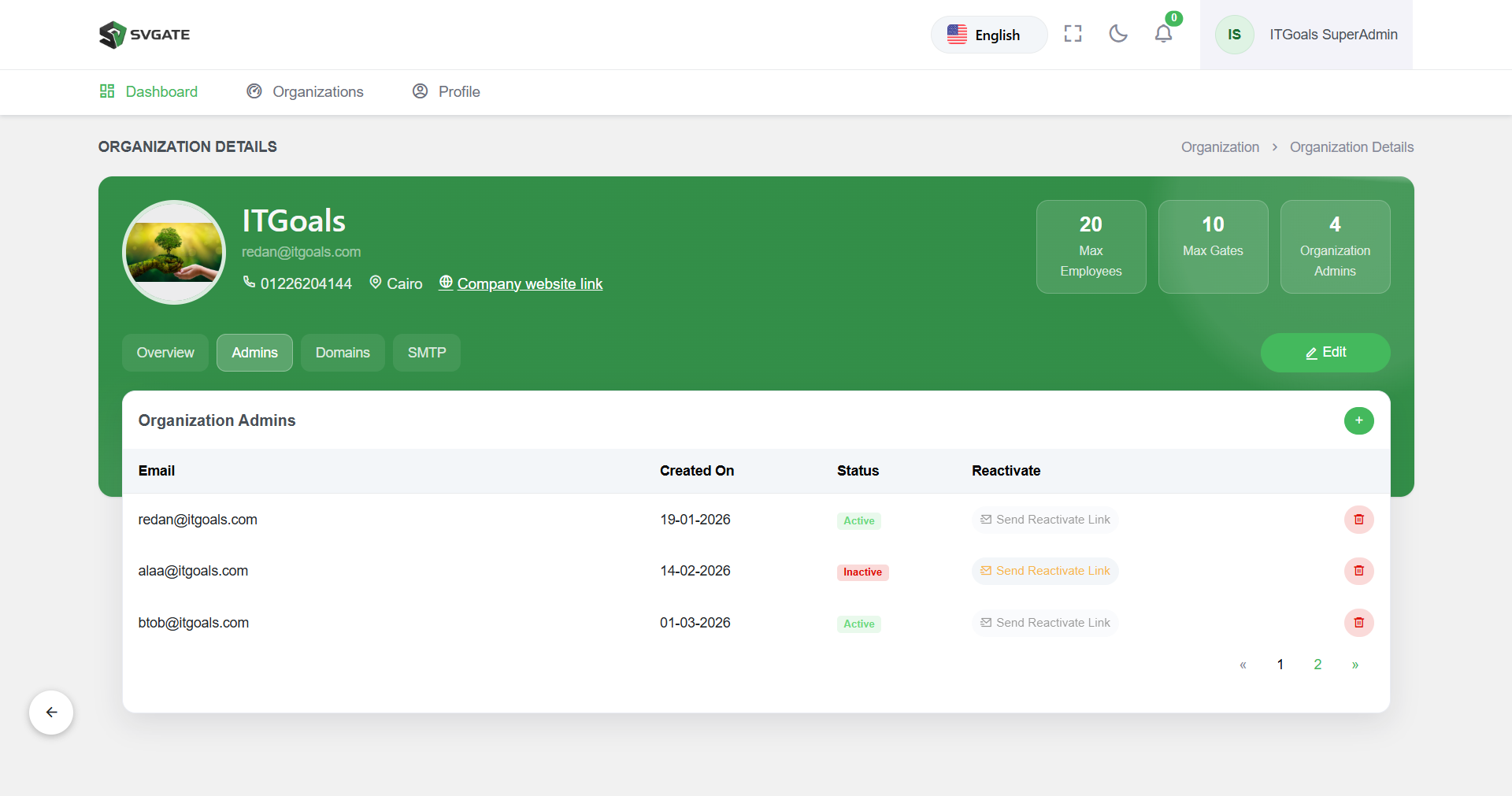This screenshot has height=796, width=1512.
Task: Click Active status badge for redan
Action: (858, 520)
